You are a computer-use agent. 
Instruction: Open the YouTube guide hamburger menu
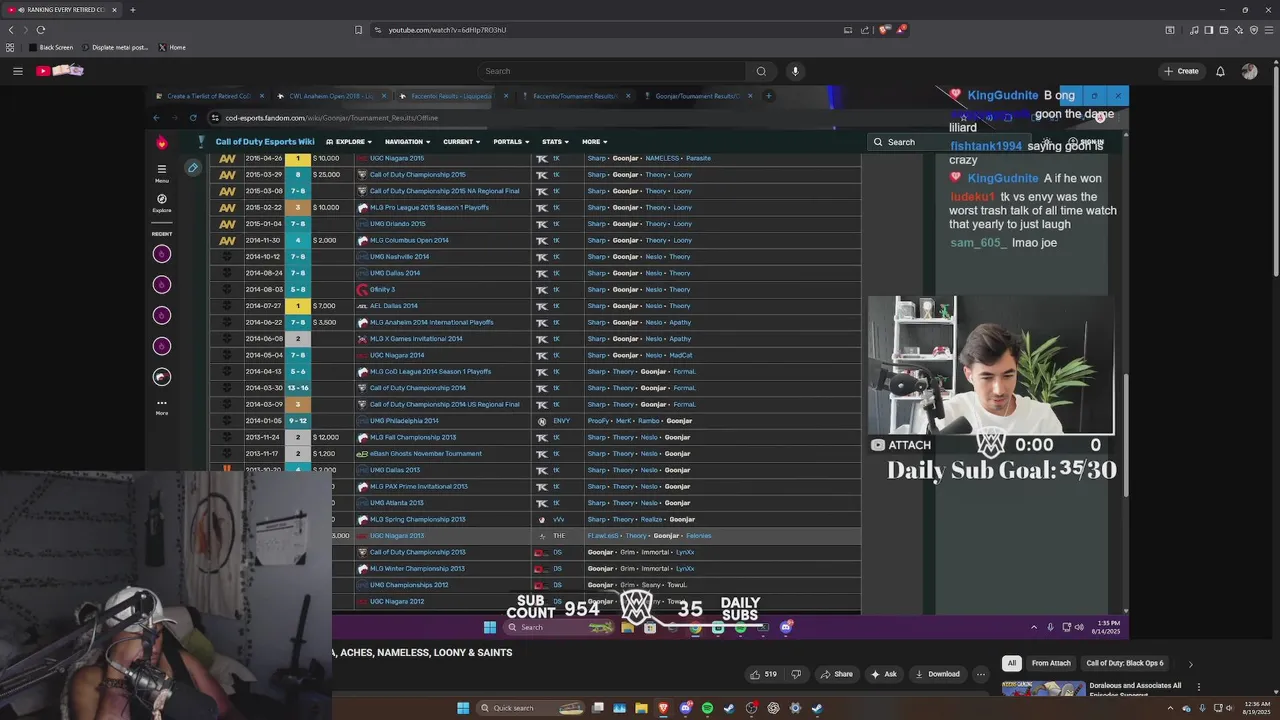click(17, 71)
